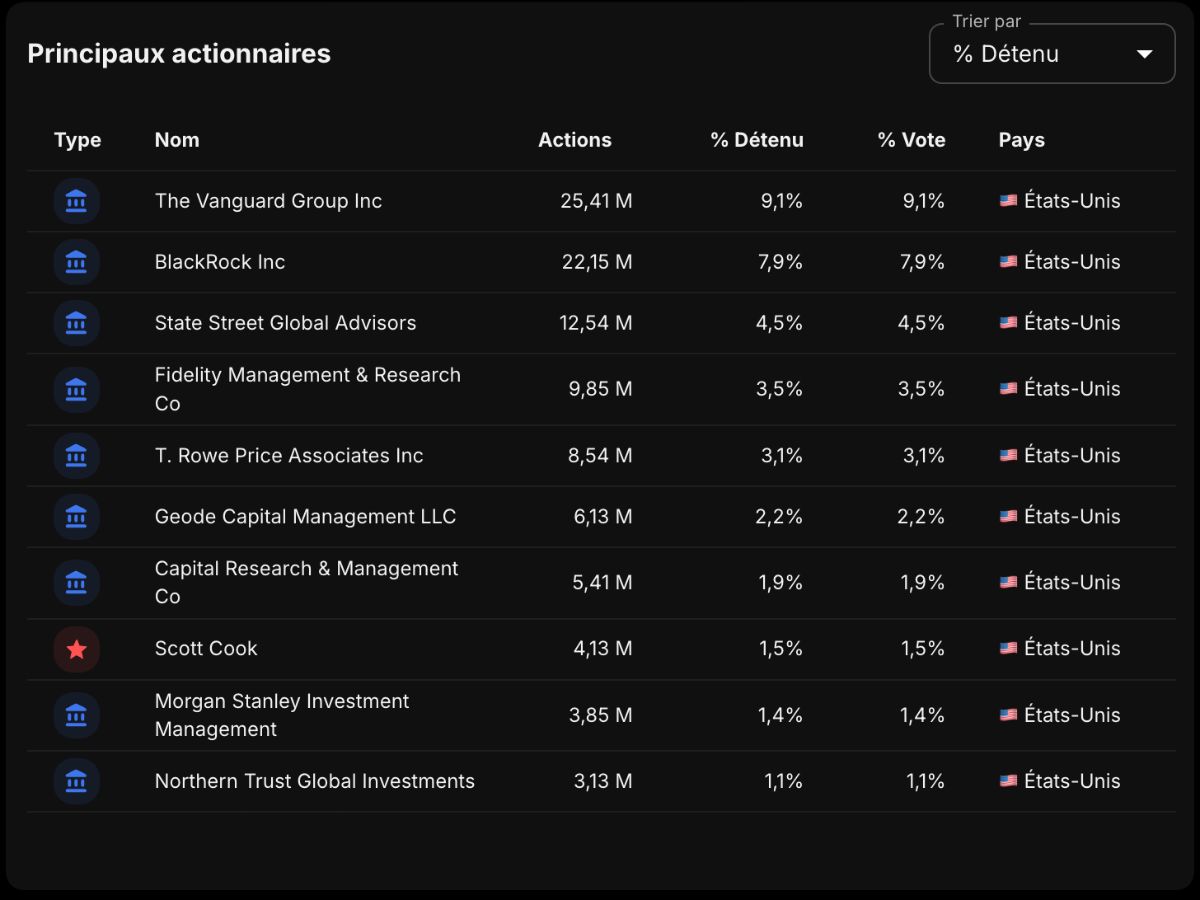
Task: Open the Trier par % Détenu dropdown
Action: pos(1052,54)
